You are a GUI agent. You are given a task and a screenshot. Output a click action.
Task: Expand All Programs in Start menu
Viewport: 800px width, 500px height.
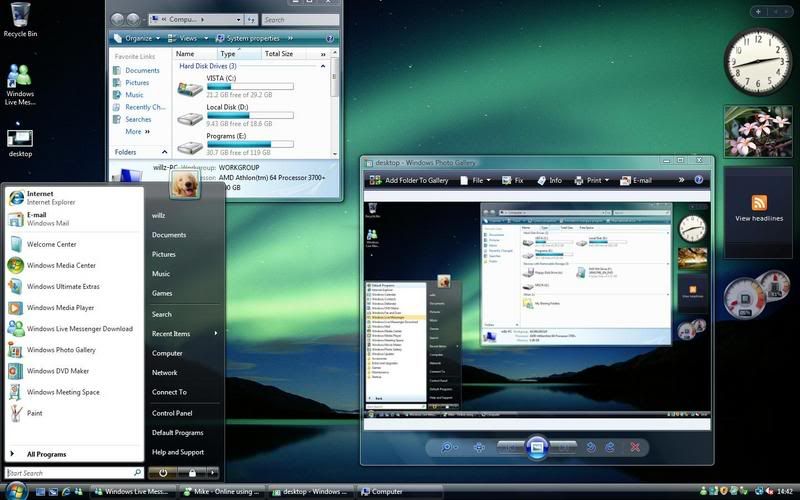pyautogui.click(x=73, y=454)
